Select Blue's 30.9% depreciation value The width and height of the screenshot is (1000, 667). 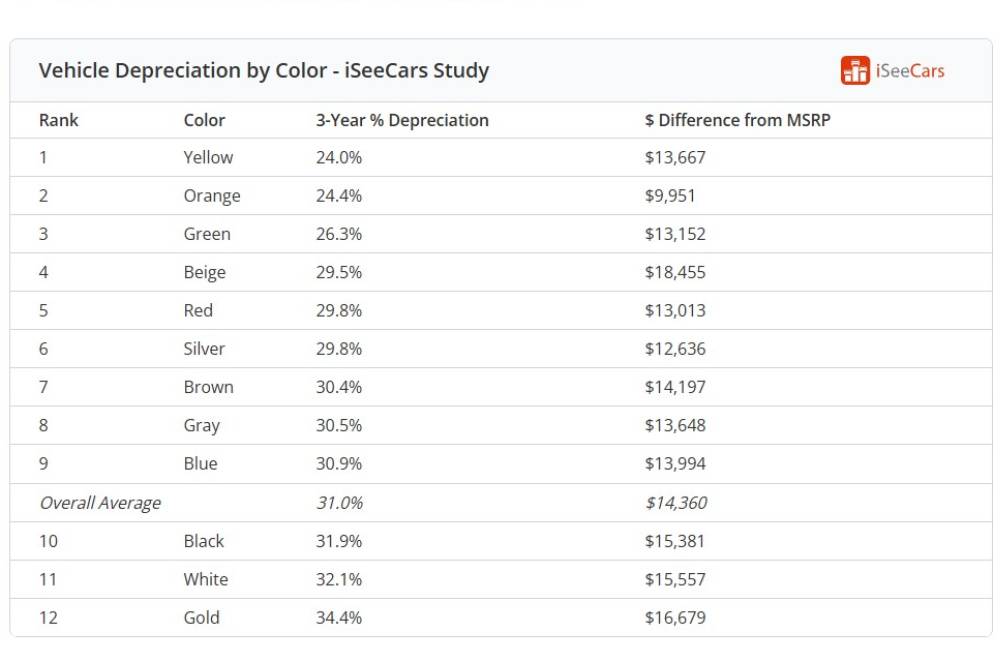tap(339, 464)
